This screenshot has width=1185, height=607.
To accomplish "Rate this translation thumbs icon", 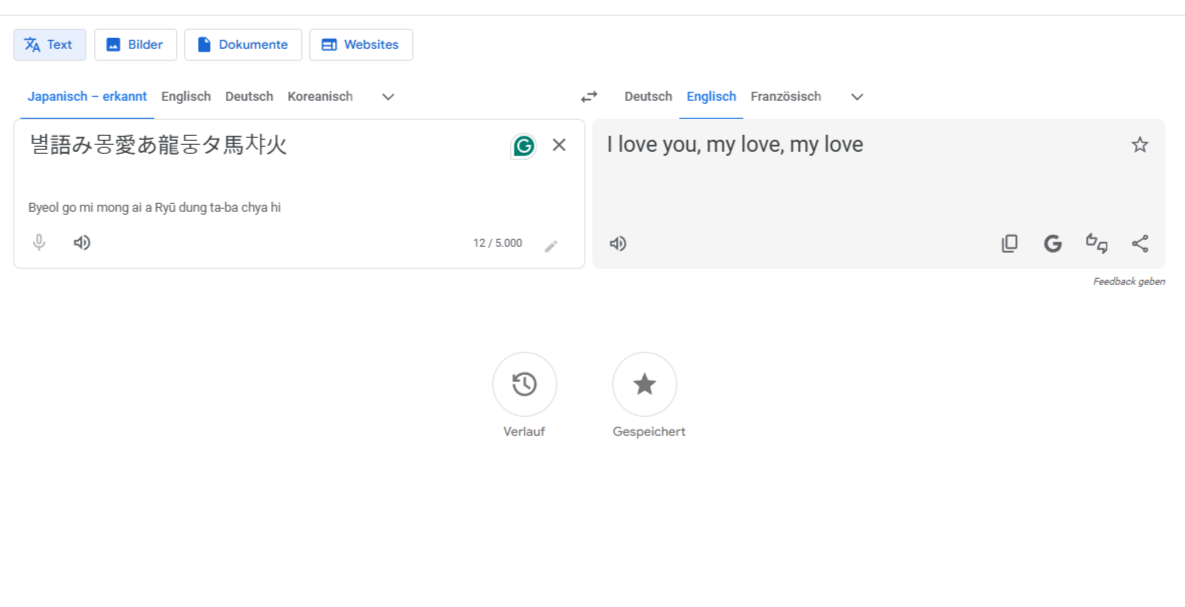I will 1097,243.
